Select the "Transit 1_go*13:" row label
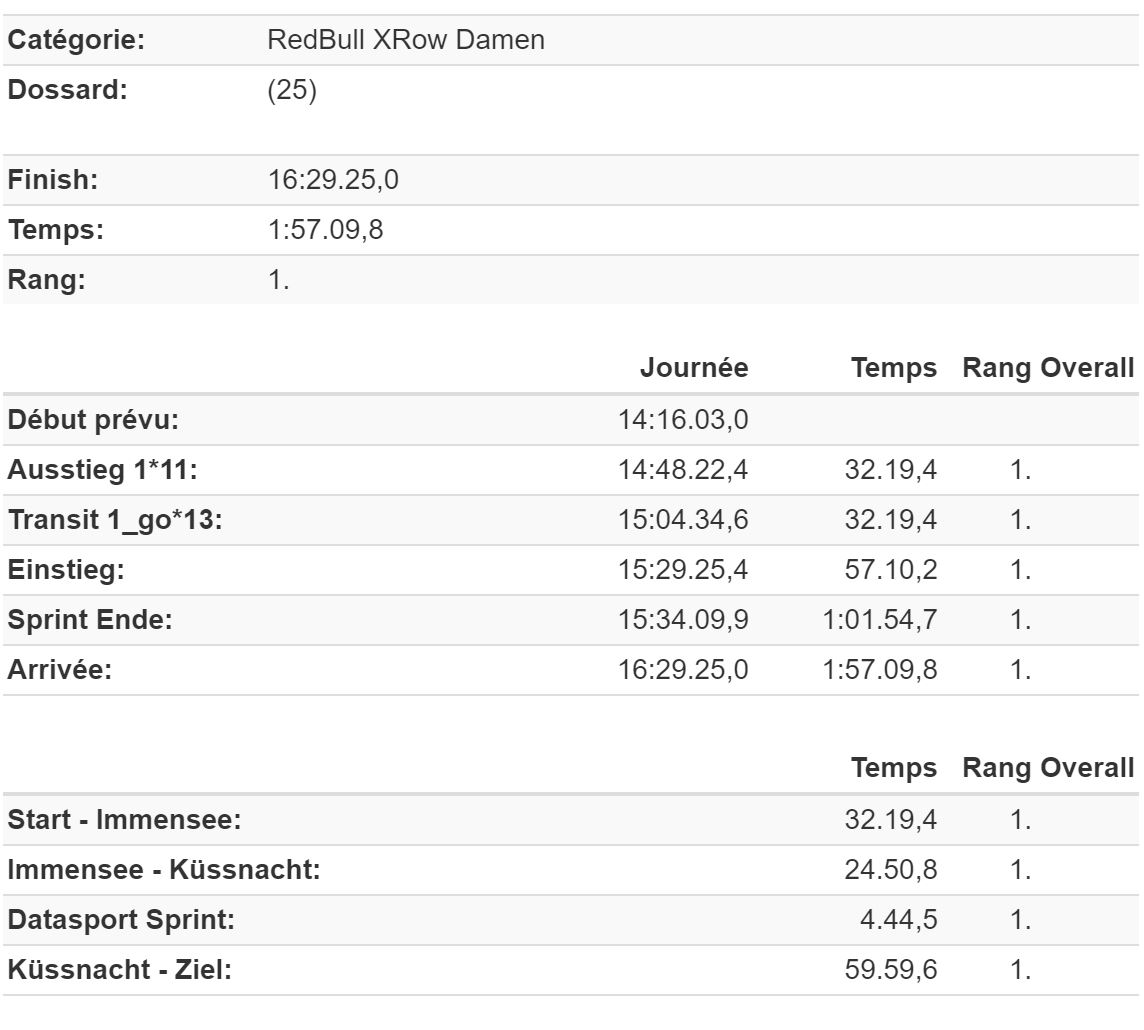The height and width of the screenshot is (1030, 1144). (x=115, y=520)
